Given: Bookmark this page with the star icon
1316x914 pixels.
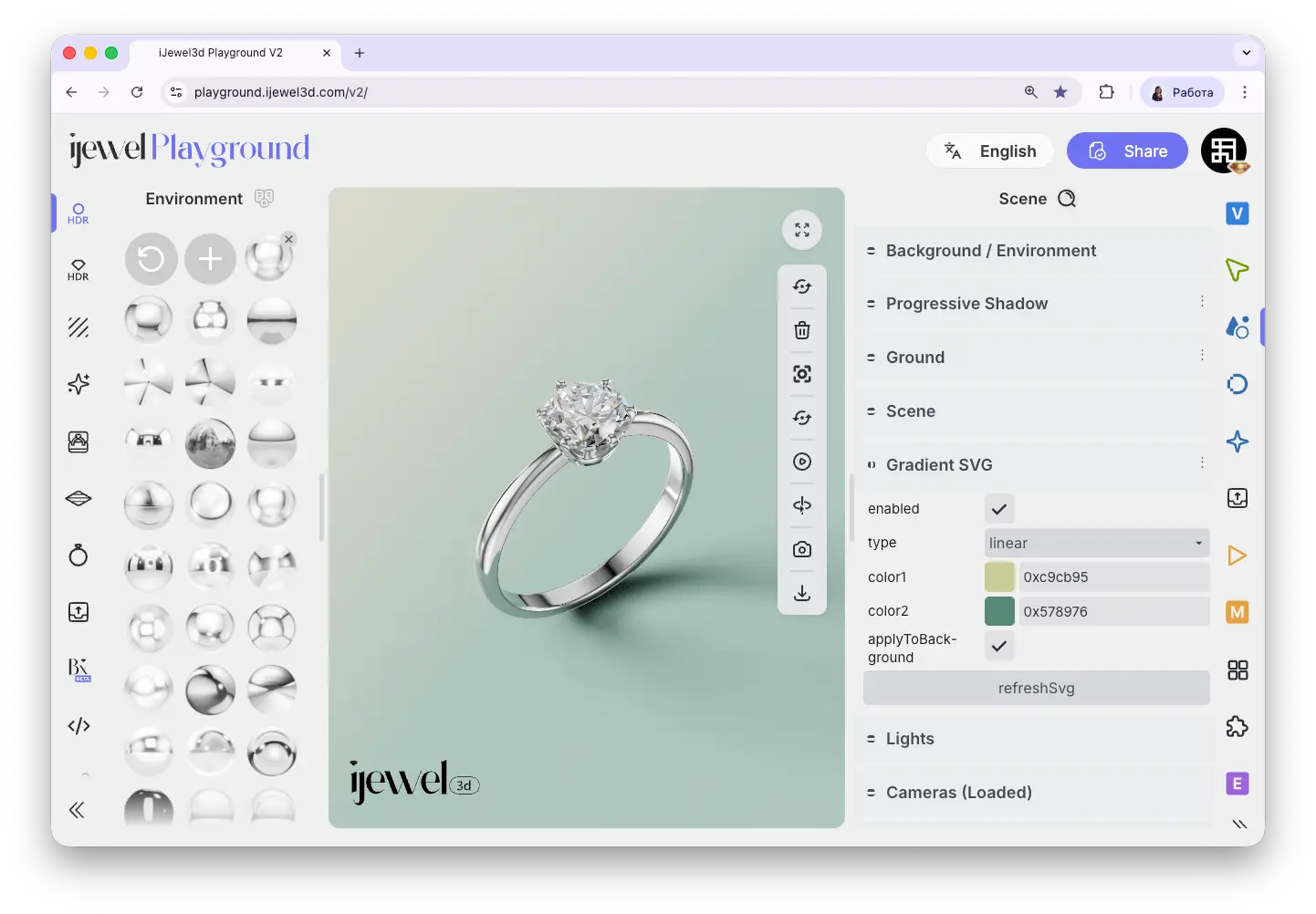Looking at the screenshot, I should pyautogui.click(x=1060, y=92).
